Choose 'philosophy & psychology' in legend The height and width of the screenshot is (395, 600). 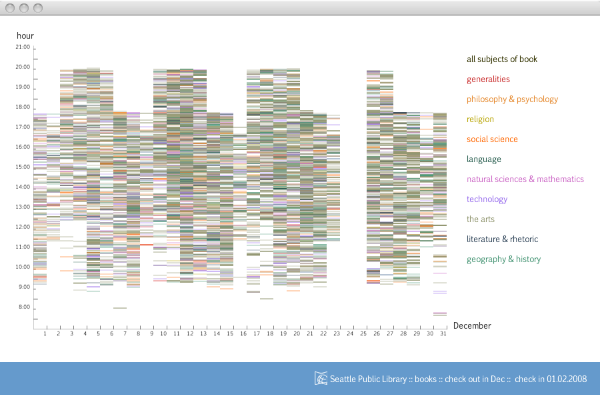click(x=512, y=99)
